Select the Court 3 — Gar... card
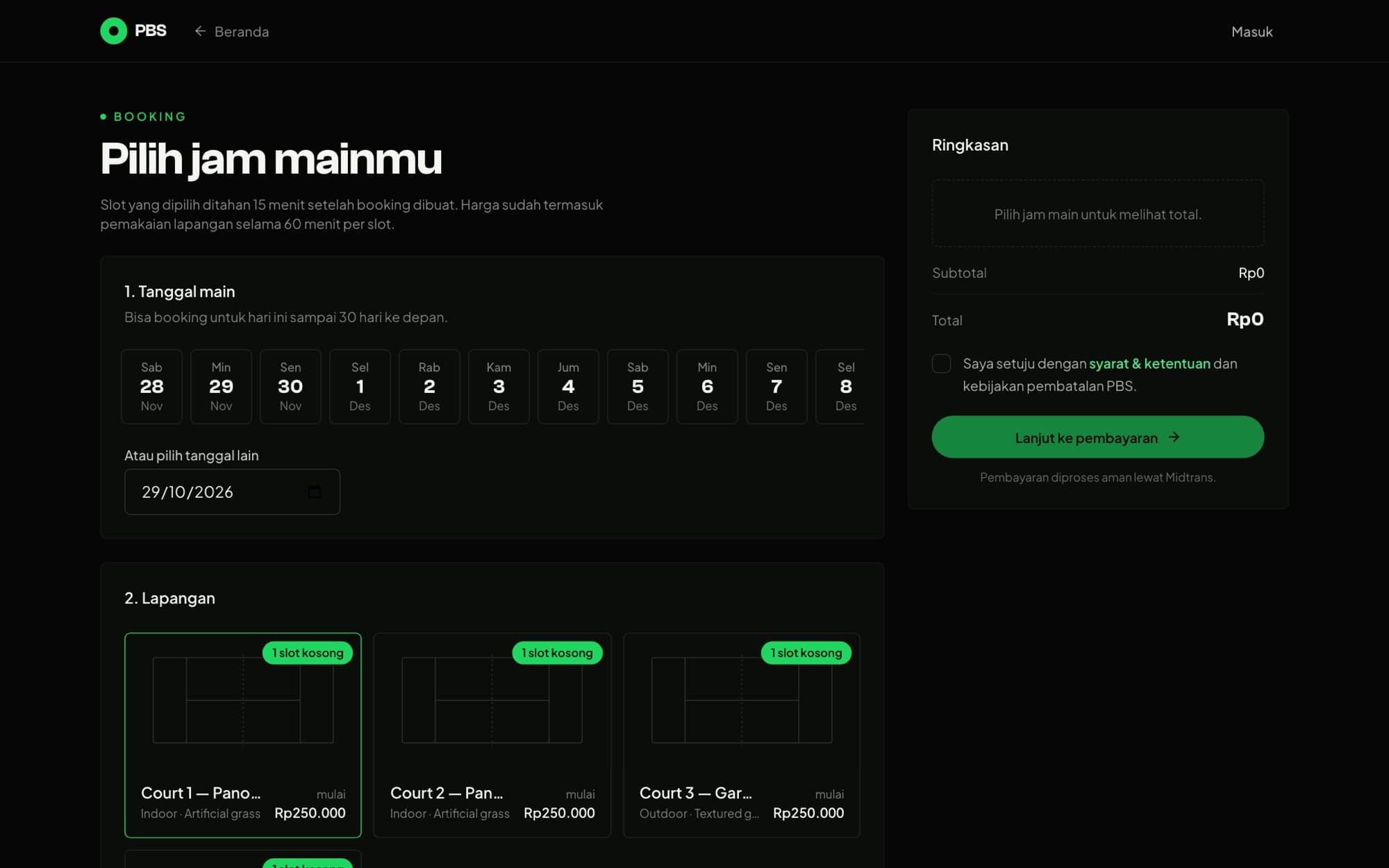 pyautogui.click(x=742, y=735)
